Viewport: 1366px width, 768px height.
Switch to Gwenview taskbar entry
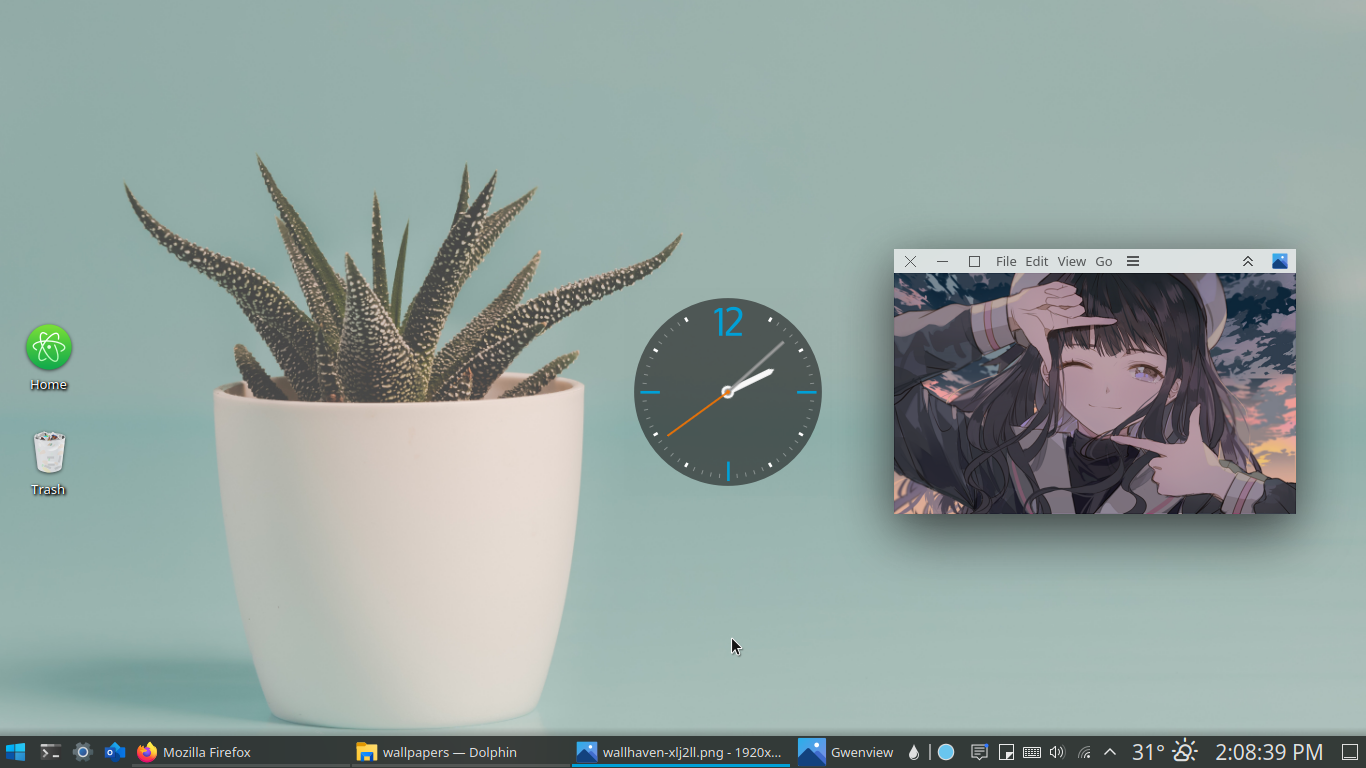point(846,752)
